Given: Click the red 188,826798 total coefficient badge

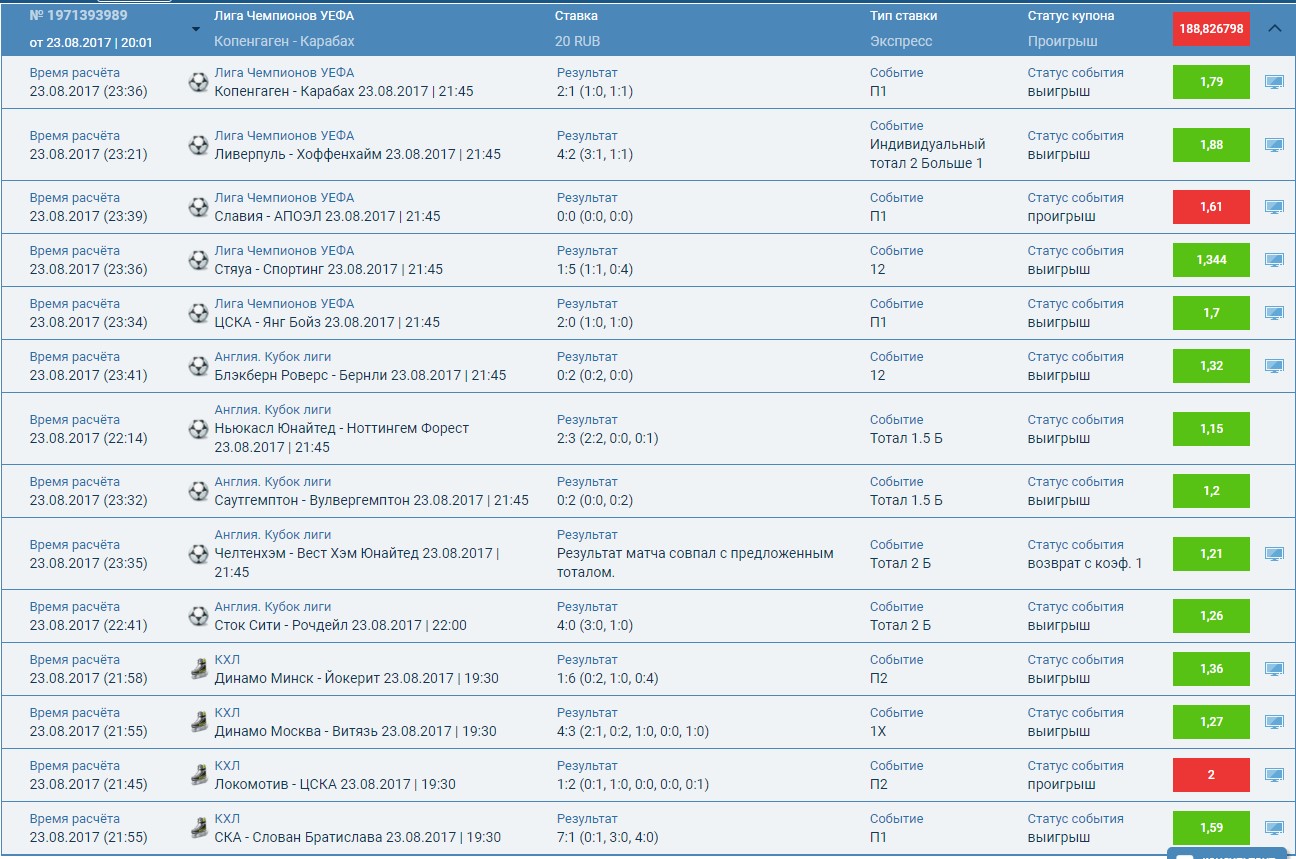Looking at the screenshot, I should click(1211, 29).
